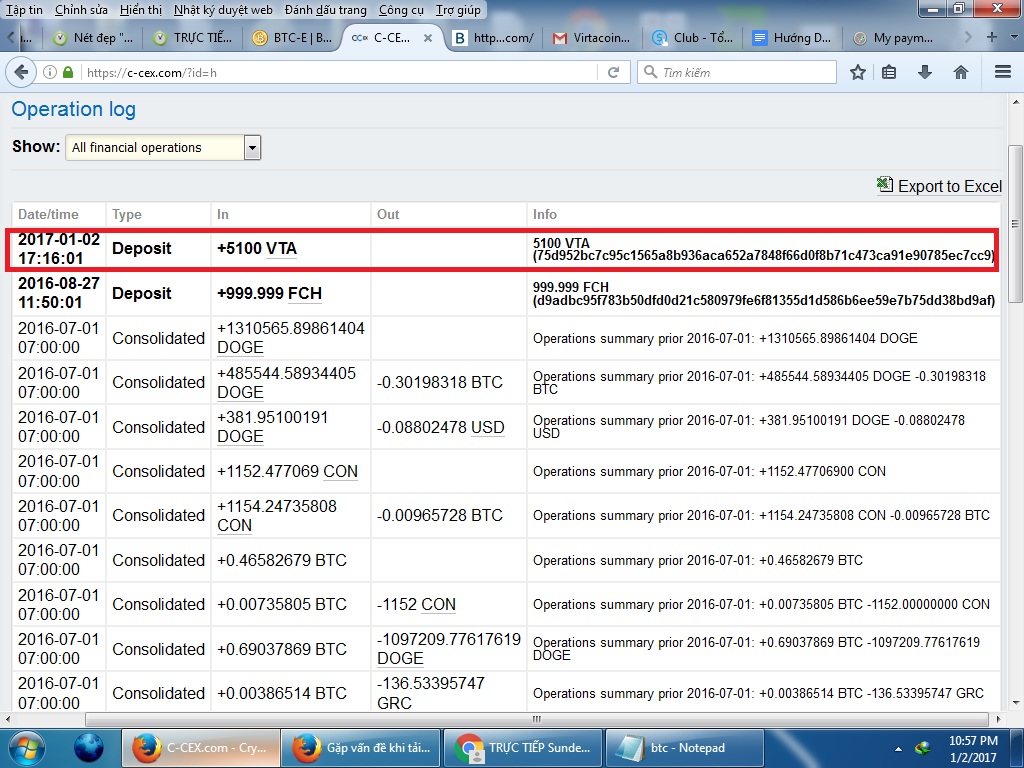This screenshot has width=1024, height=768.
Task: Click the FCH currency link
Action: coord(304,293)
